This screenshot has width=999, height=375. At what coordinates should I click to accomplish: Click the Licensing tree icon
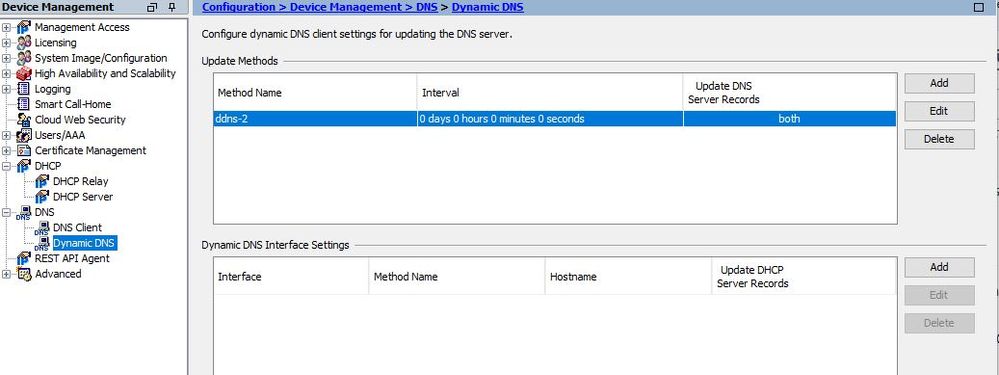point(24,43)
